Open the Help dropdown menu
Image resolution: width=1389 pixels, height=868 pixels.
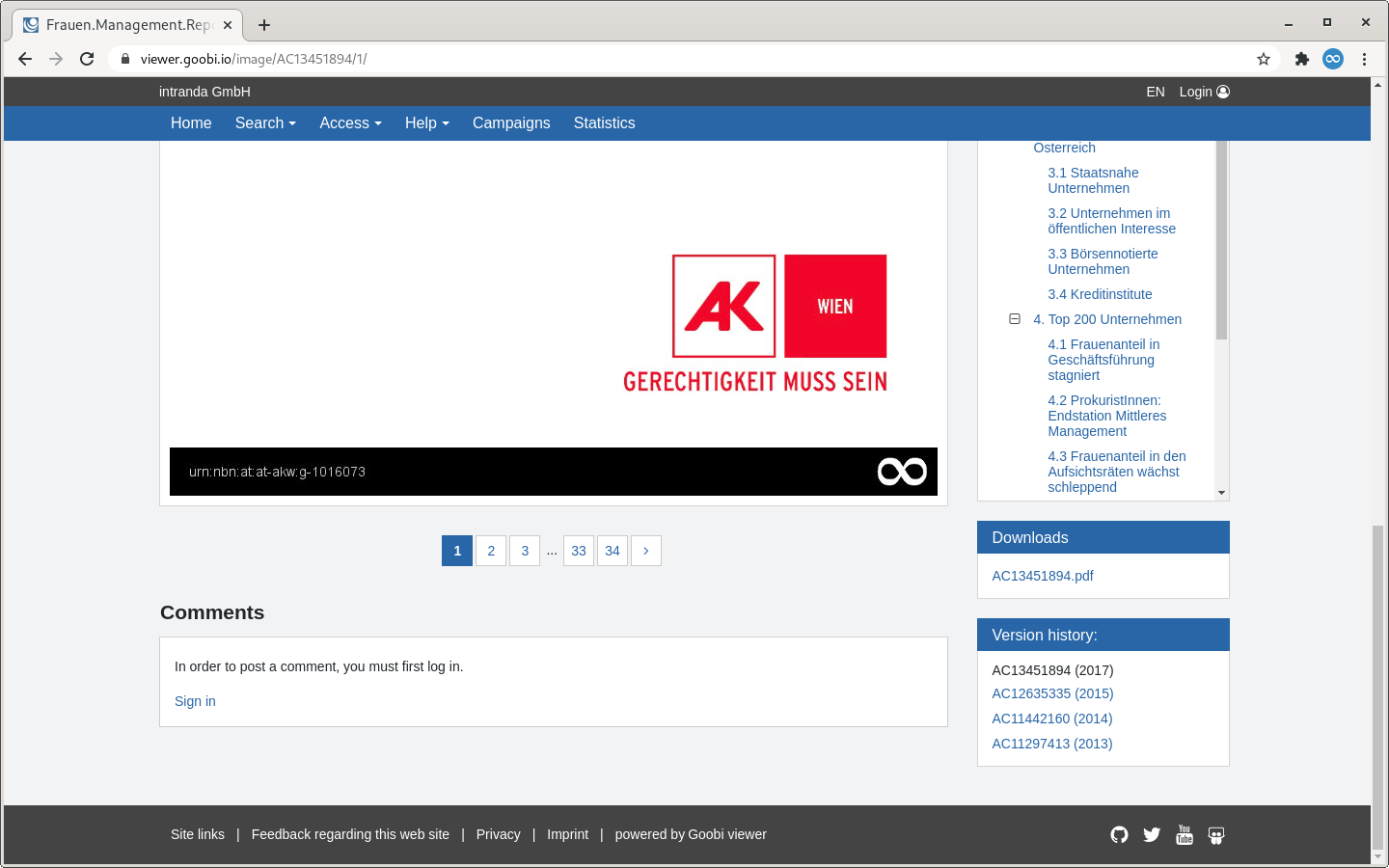427,123
